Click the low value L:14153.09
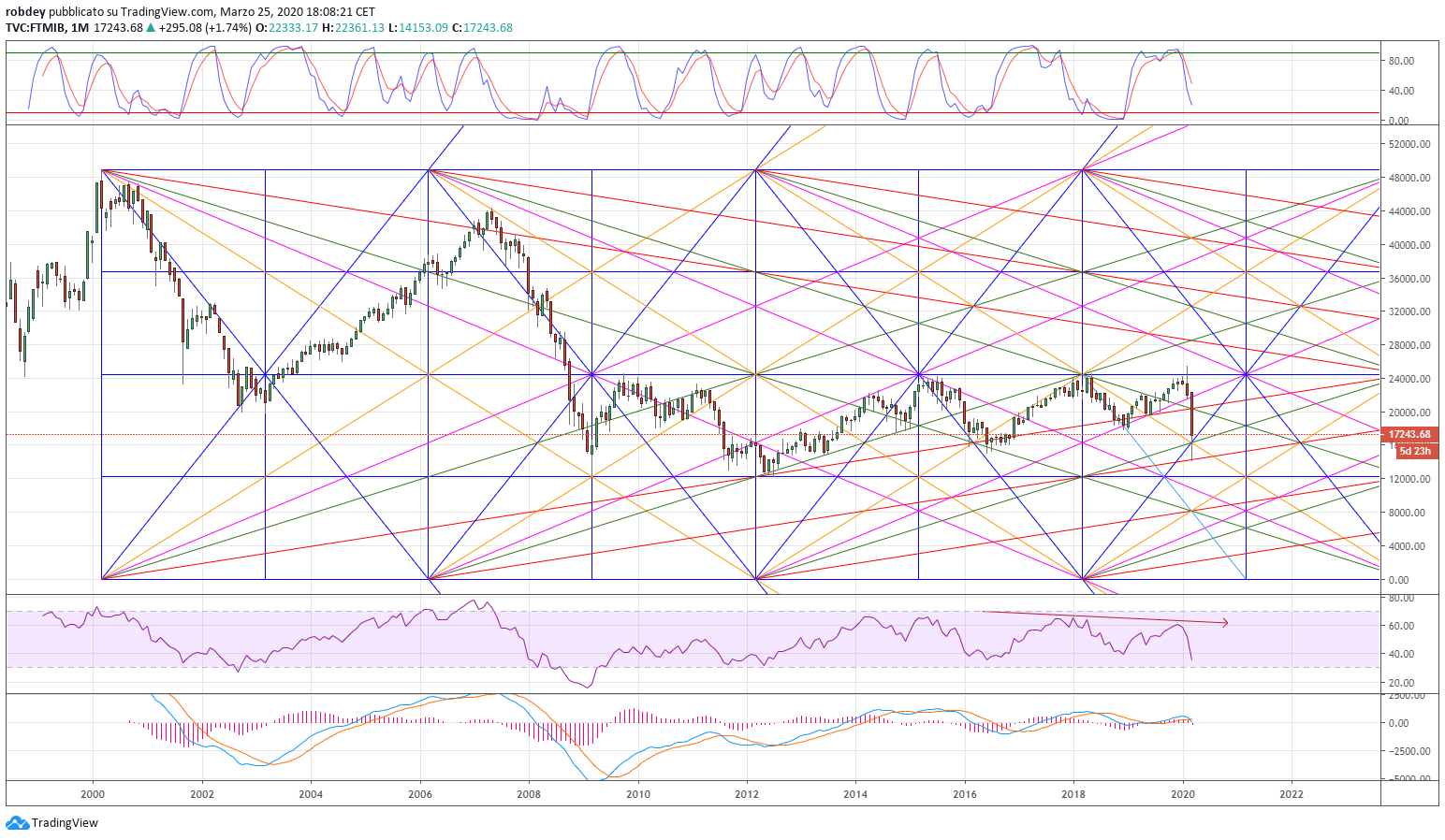This screenshot has width=1445, height=840. (418, 28)
